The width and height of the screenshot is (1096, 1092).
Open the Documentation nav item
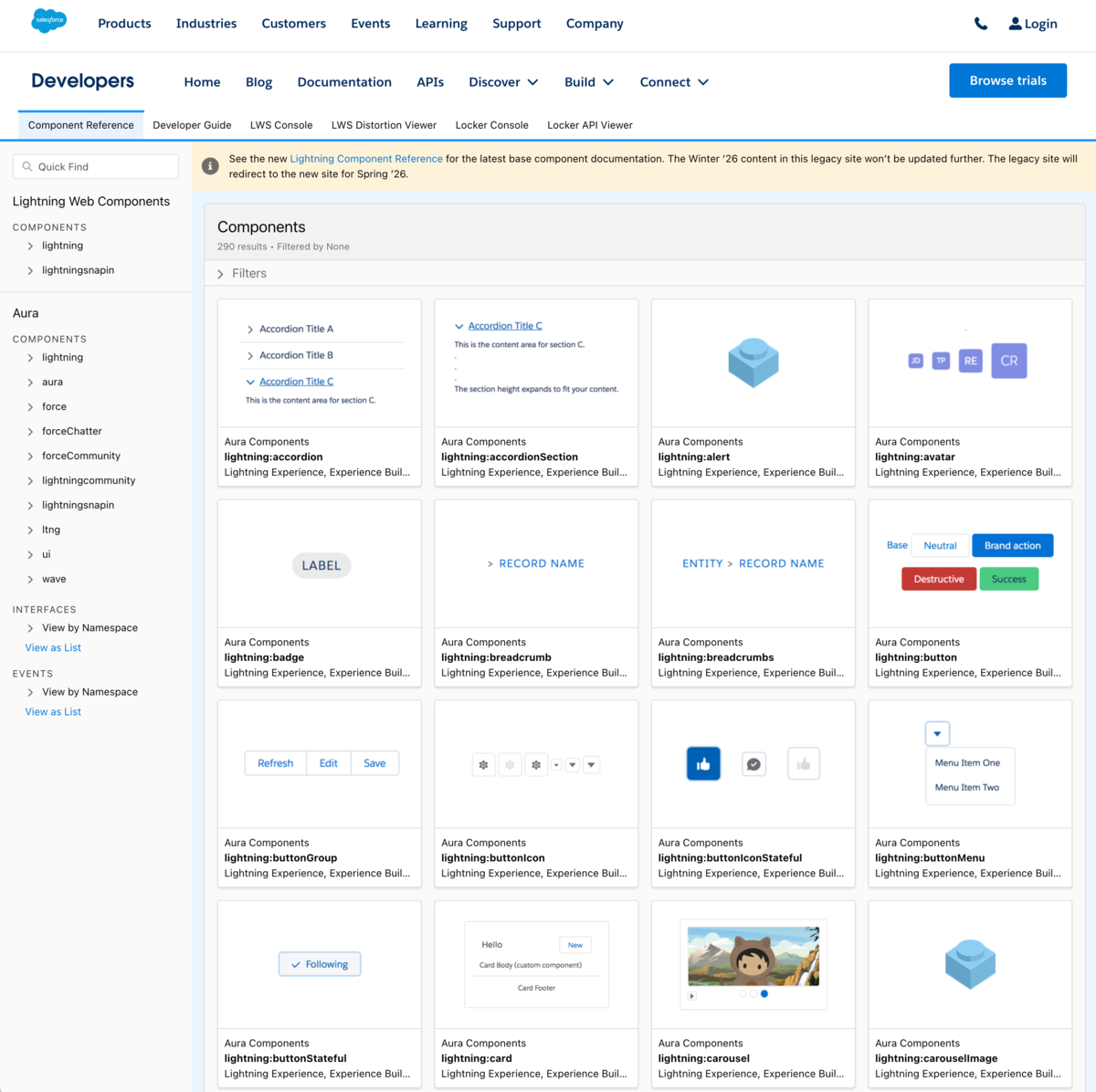344,82
